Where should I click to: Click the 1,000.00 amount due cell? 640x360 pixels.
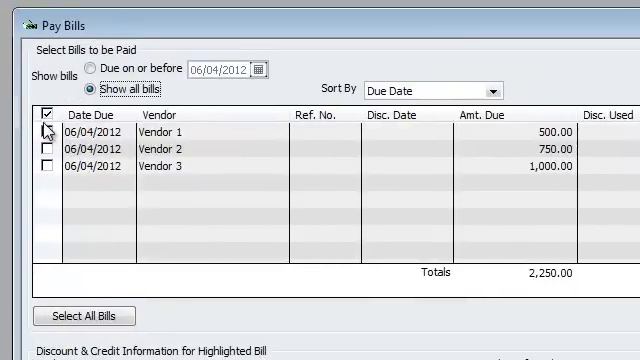pyautogui.click(x=516, y=167)
